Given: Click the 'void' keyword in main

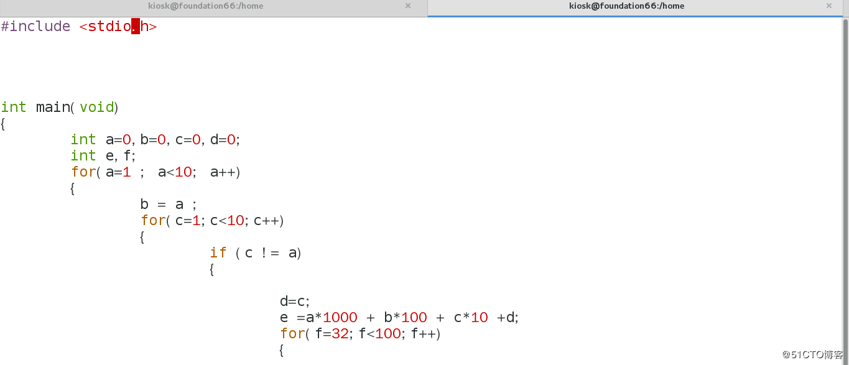Looking at the screenshot, I should (x=97, y=107).
